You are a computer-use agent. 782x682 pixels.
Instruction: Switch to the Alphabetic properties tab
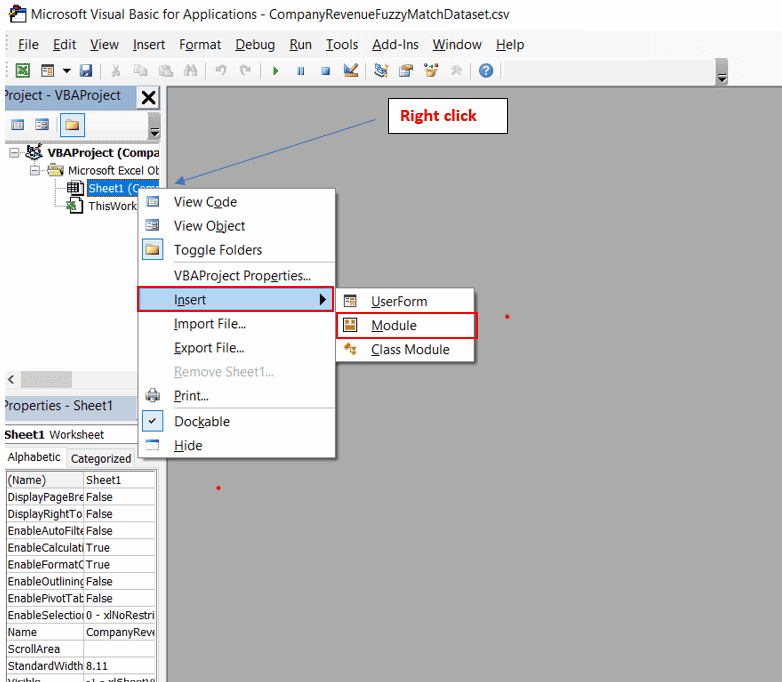pos(34,457)
